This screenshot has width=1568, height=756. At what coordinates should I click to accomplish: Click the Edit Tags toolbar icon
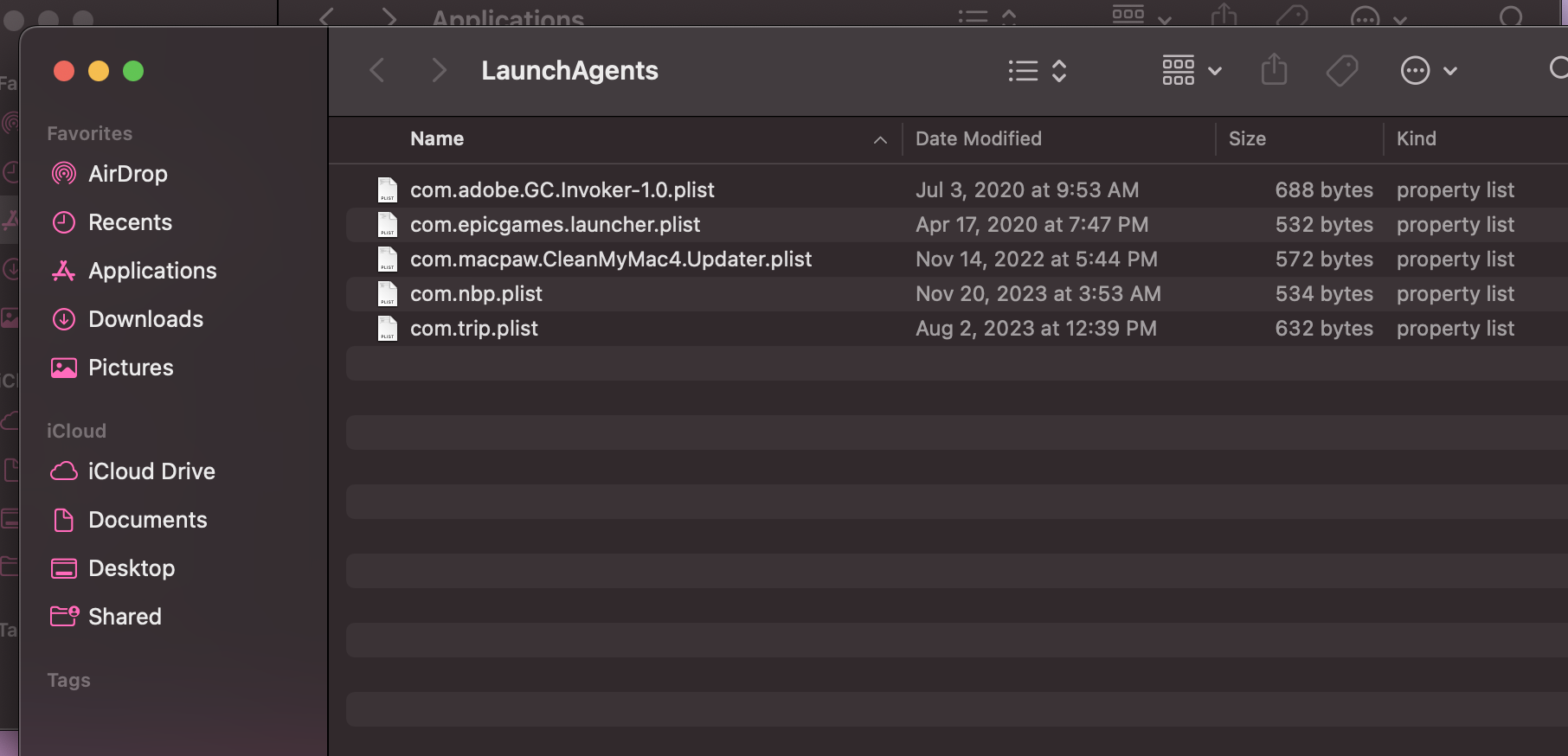pos(1341,70)
